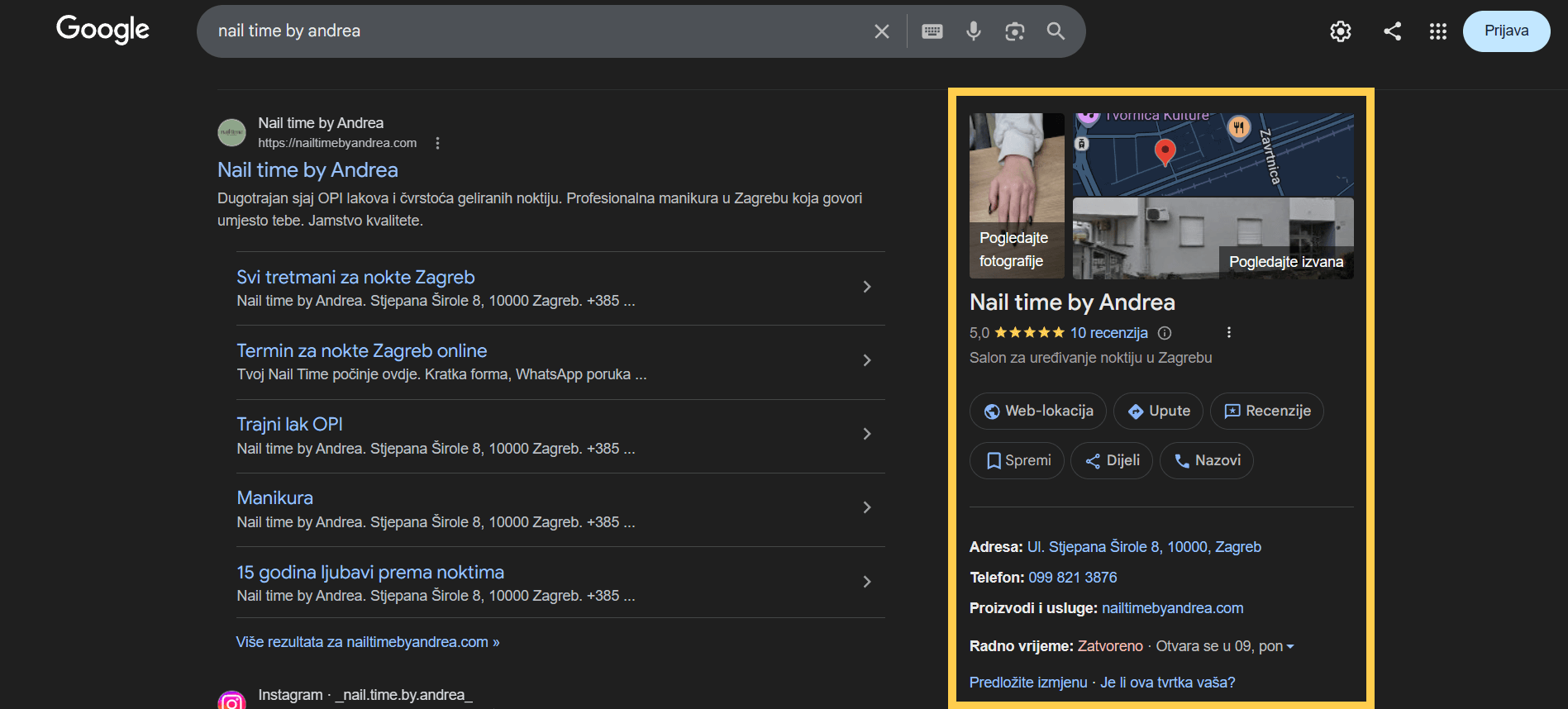Open the Nail time by Andrea result title
1568x709 pixels.
(307, 170)
